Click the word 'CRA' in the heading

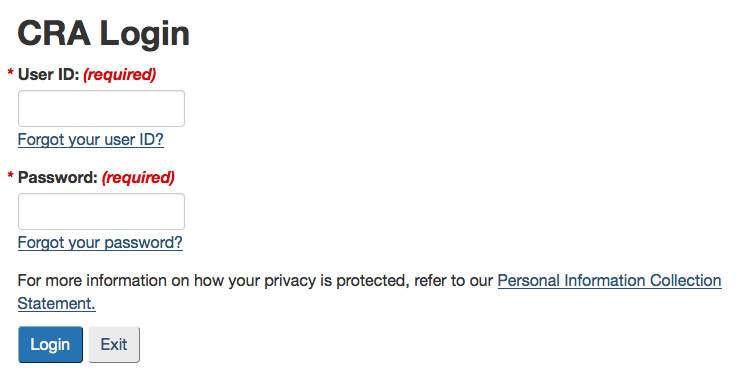pyautogui.click(x=54, y=33)
